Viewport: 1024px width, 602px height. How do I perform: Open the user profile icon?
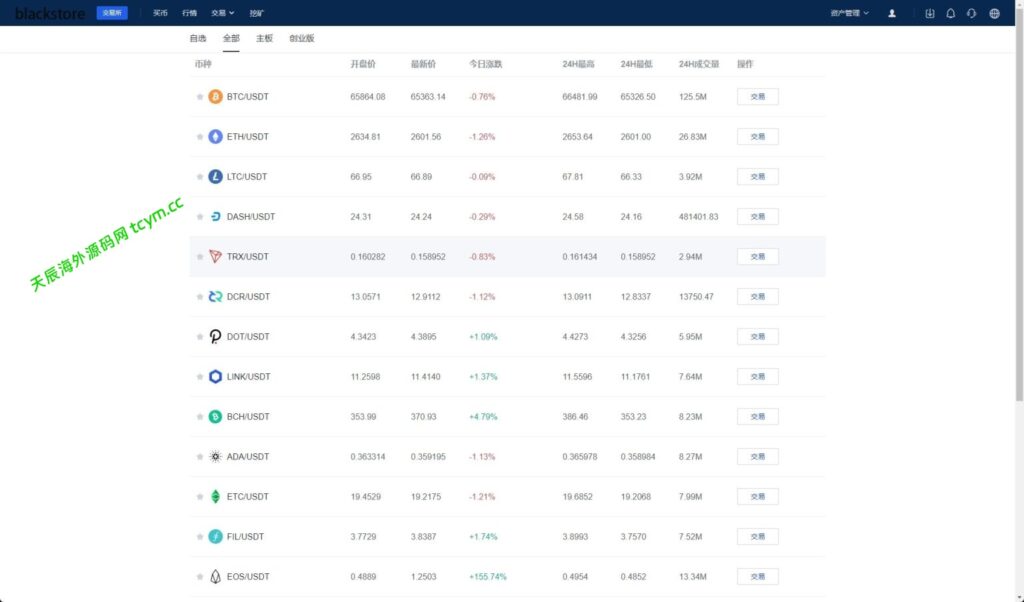pyautogui.click(x=892, y=14)
